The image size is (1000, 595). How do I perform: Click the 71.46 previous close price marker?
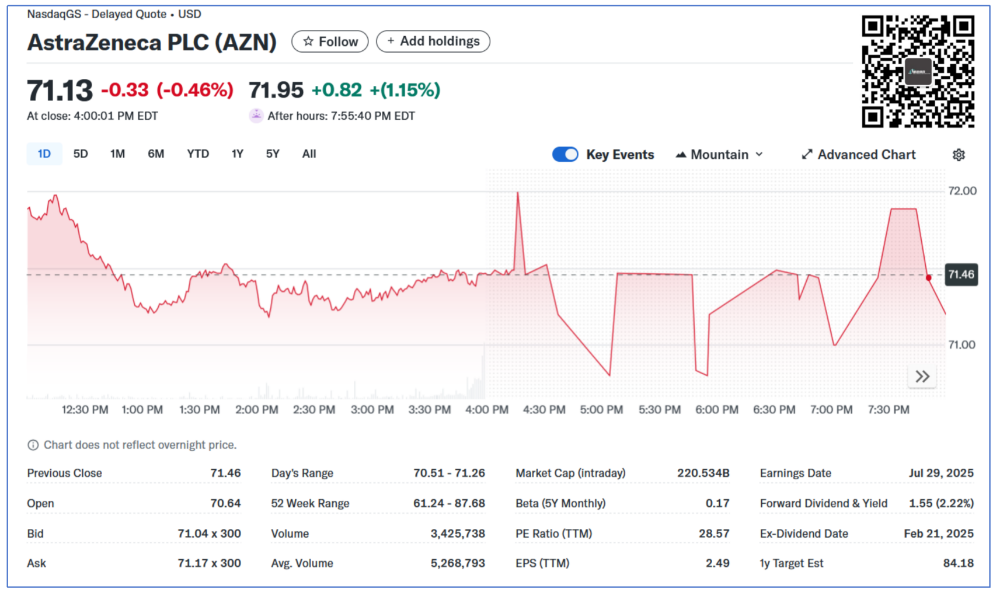(x=961, y=275)
